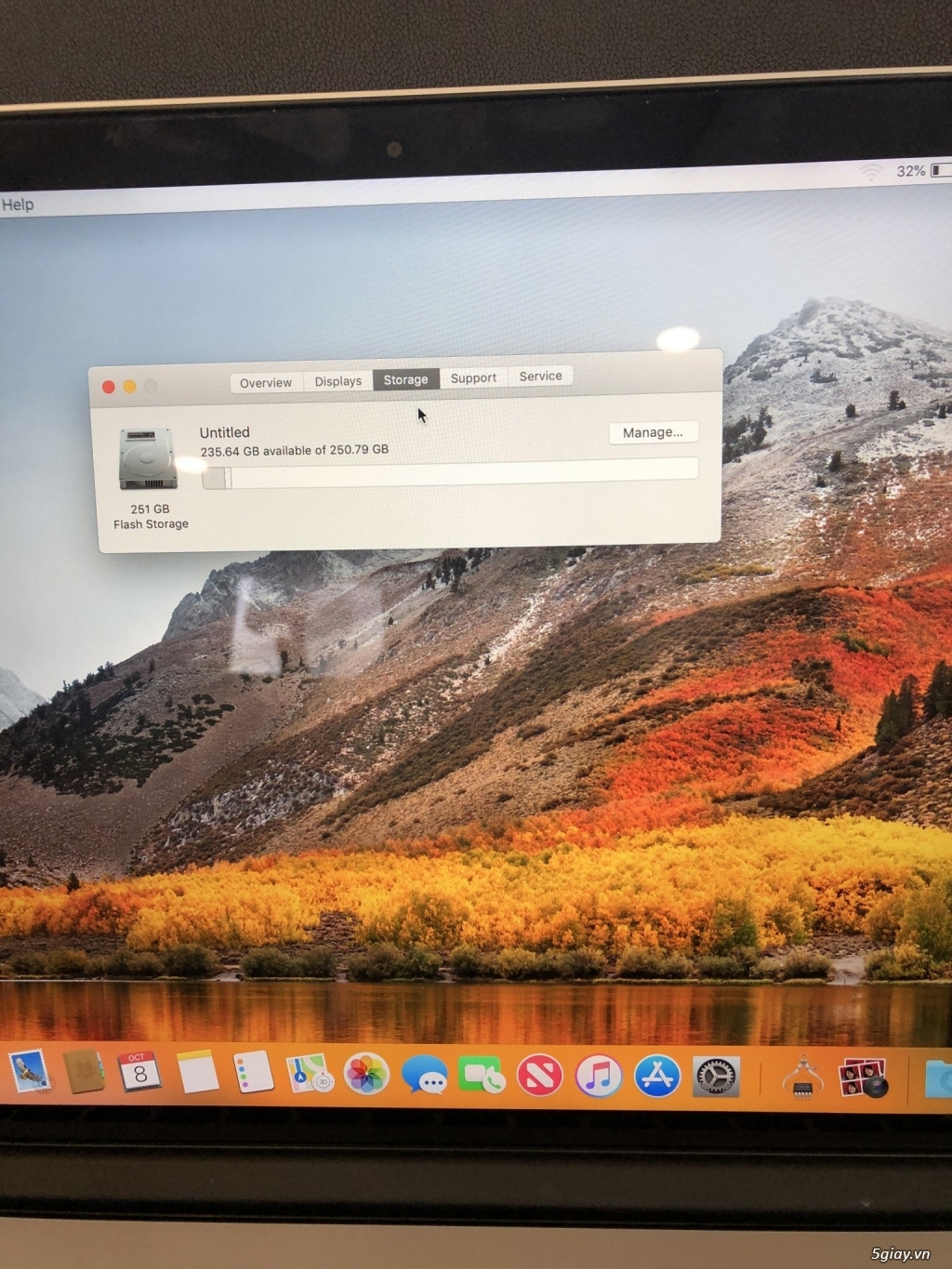
Task: Open the Photos app
Action: pyautogui.click(x=366, y=1075)
